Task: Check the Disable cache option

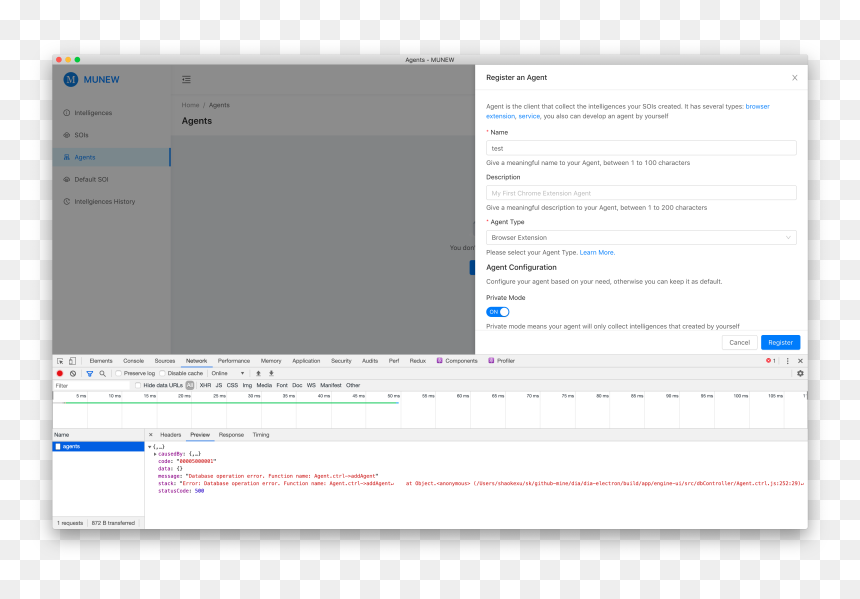Action: (x=162, y=374)
